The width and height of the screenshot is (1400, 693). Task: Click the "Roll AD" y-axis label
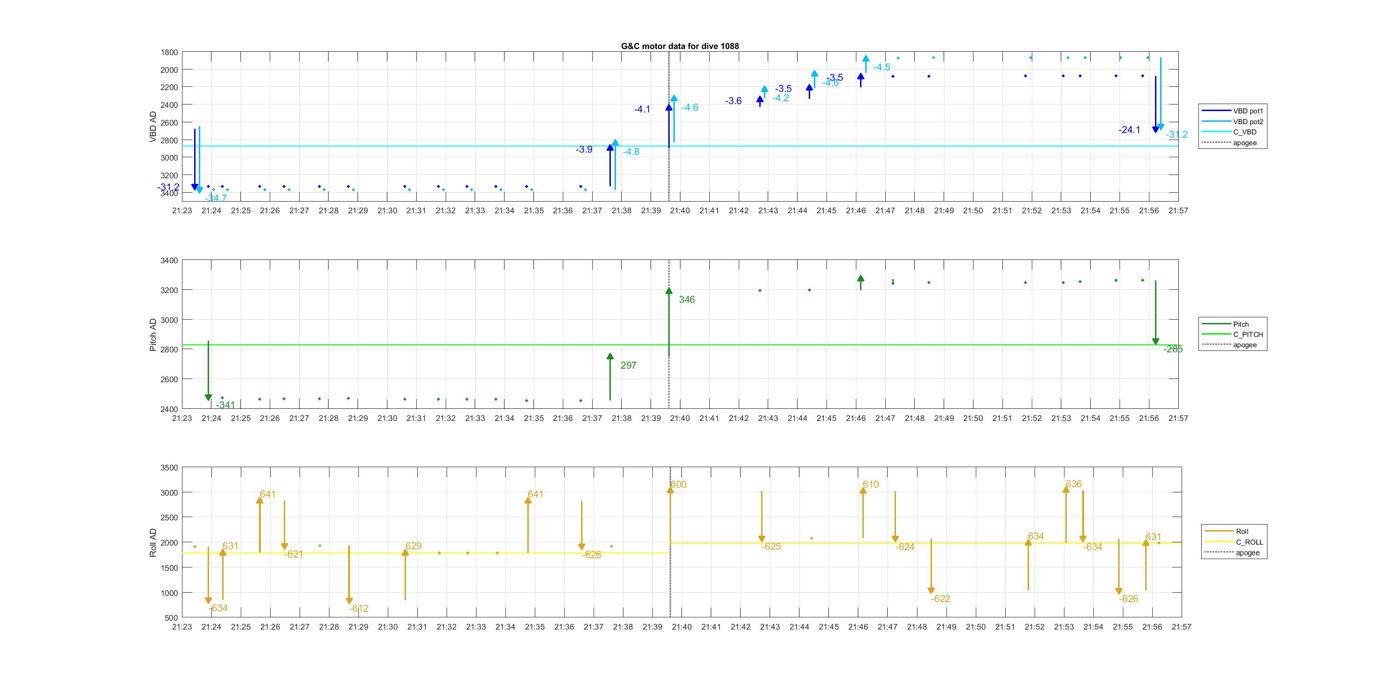coord(153,543)
